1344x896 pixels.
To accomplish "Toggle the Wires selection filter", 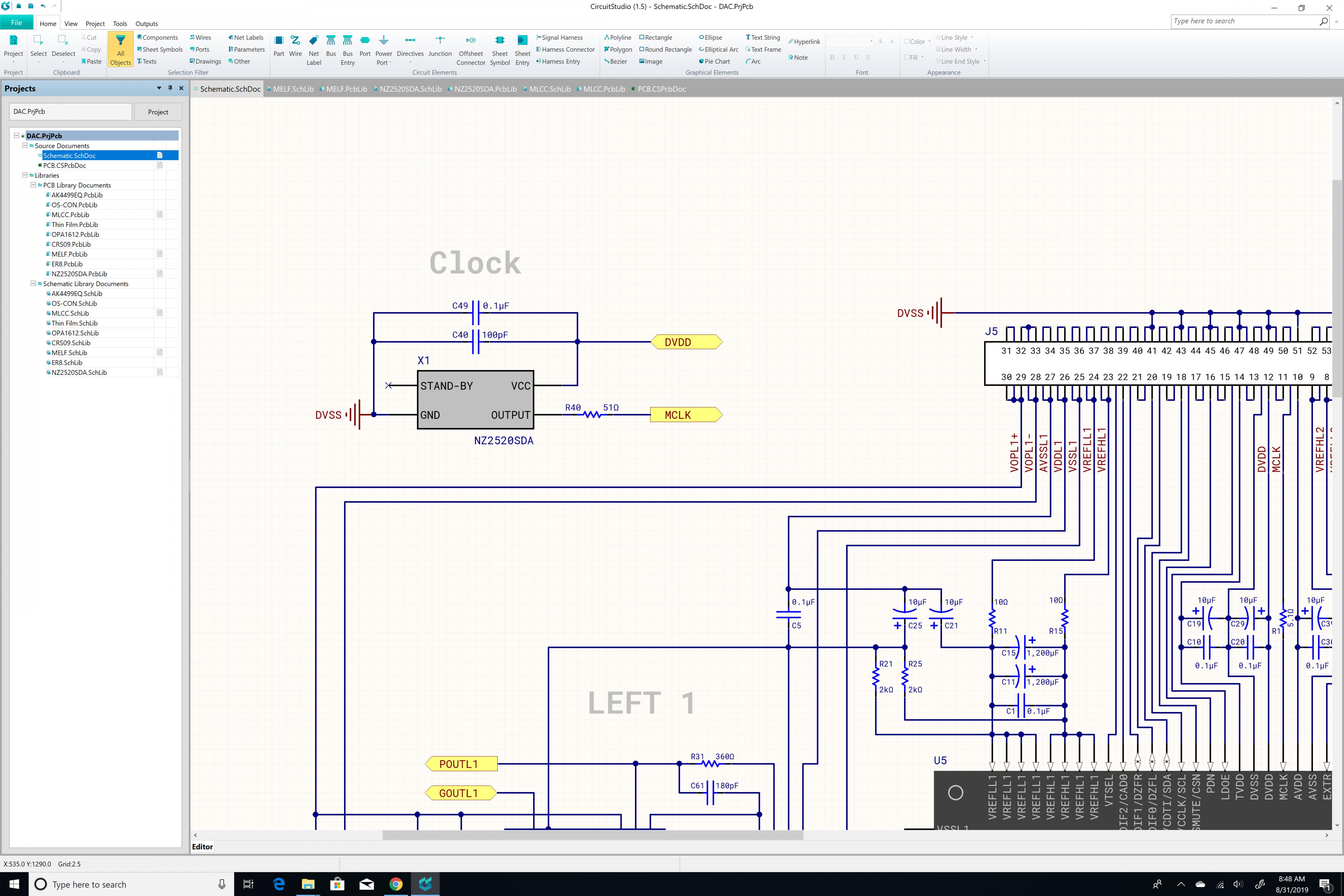I will pyautogui.click(x=201, y=38).
